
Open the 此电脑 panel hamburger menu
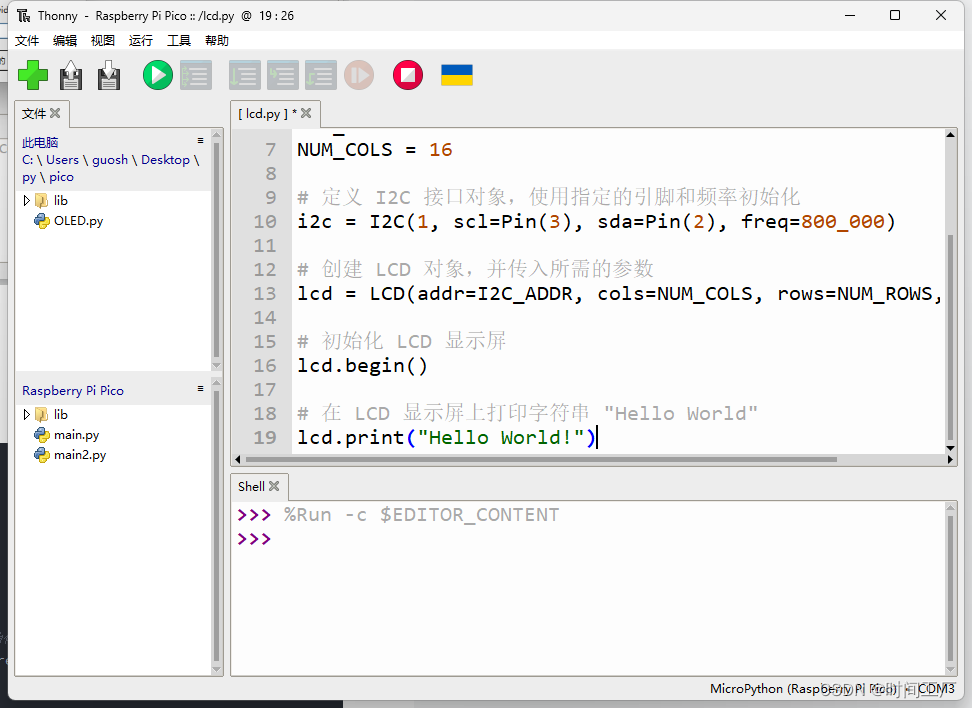[x=199, y=140]
